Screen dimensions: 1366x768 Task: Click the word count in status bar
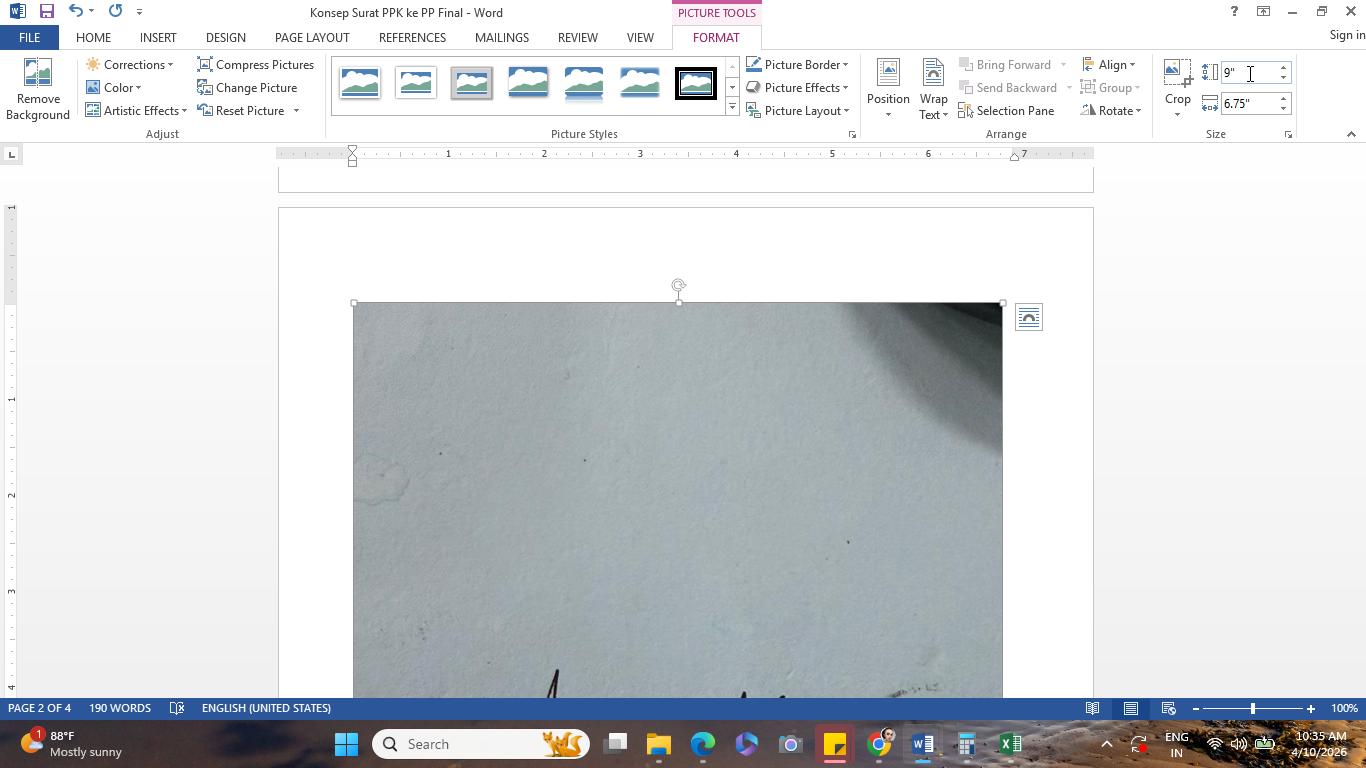coord(120,708)
